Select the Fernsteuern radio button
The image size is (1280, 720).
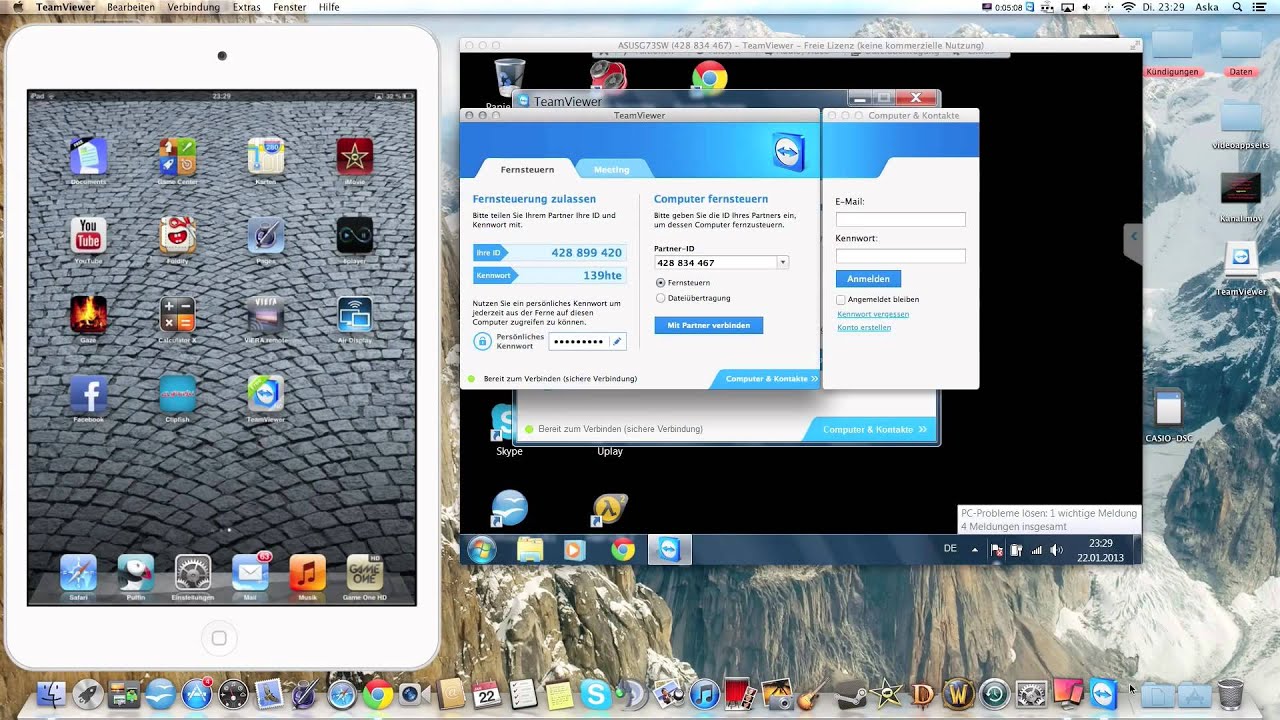[x=660, y=283]
